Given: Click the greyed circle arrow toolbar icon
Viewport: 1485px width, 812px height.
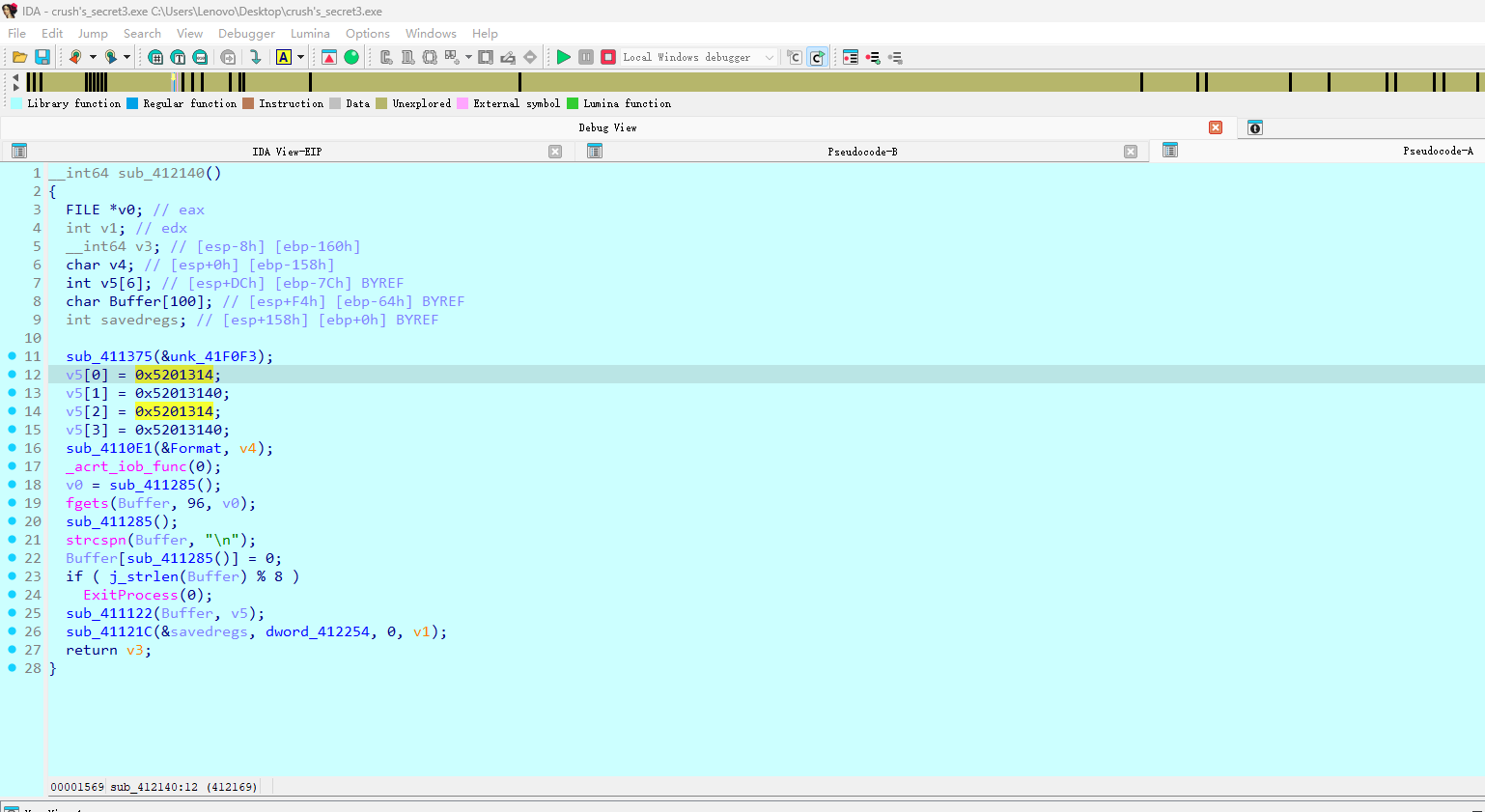Looking at the screenshot, I should (228, 58).
